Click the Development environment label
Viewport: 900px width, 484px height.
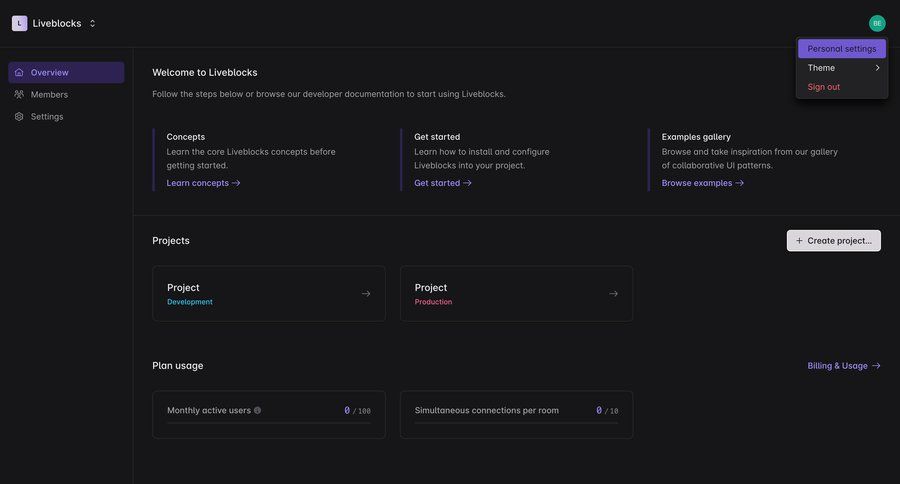(x=190, y=302)
